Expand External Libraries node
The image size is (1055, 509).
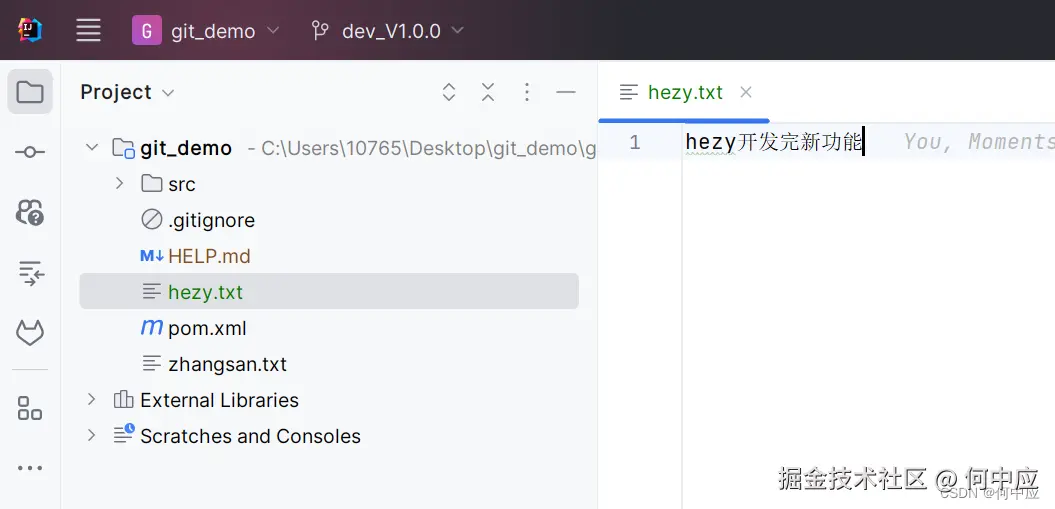tap(92, 400)
